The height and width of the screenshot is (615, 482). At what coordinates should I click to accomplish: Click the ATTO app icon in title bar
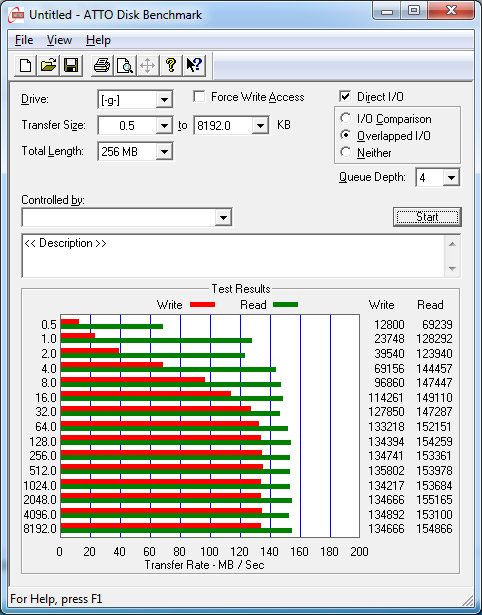(x=17, y=15)
